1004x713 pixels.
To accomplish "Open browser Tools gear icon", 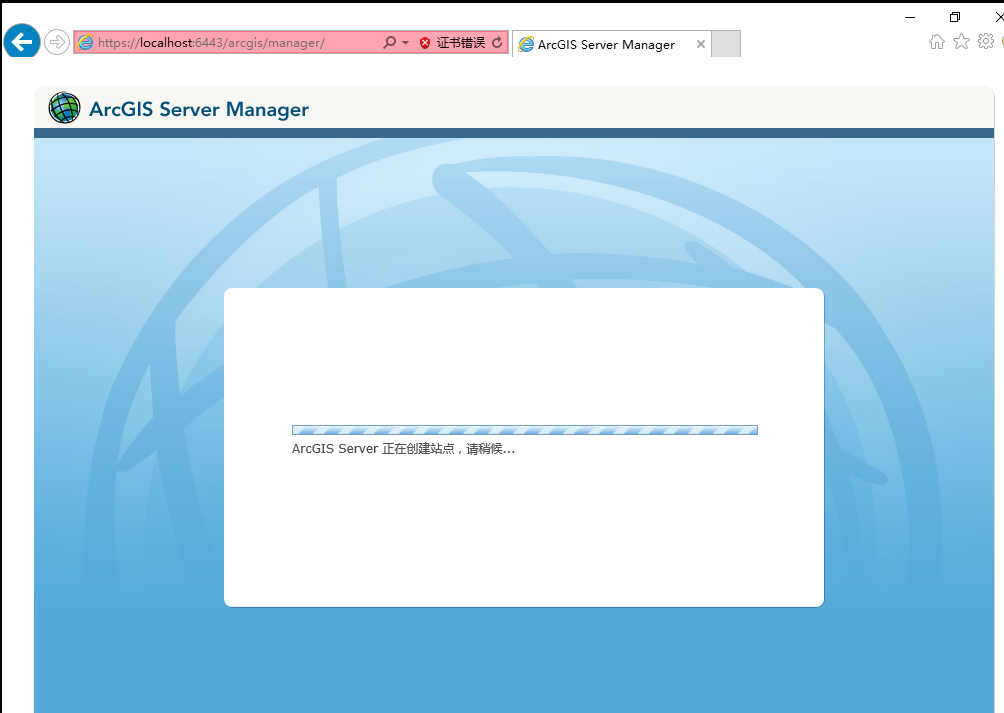I will coord(986,42).
